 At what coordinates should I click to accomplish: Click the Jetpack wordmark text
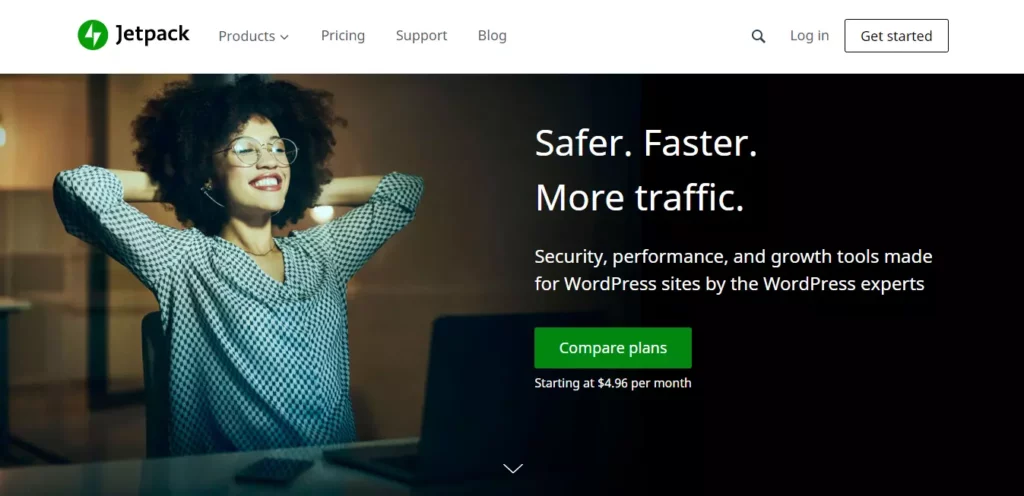tap(152, 35)
